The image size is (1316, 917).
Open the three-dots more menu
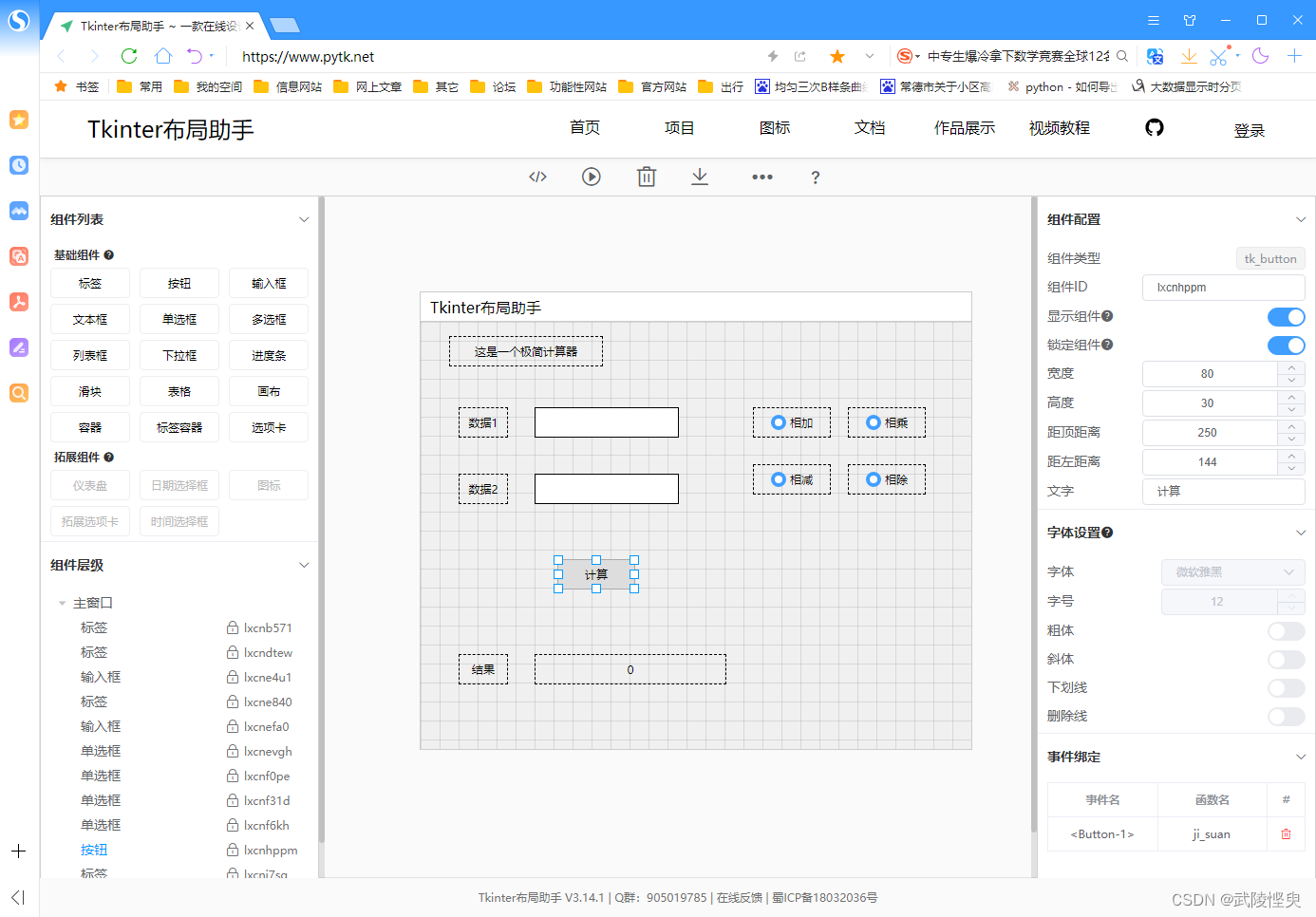[x=762, y=177]
